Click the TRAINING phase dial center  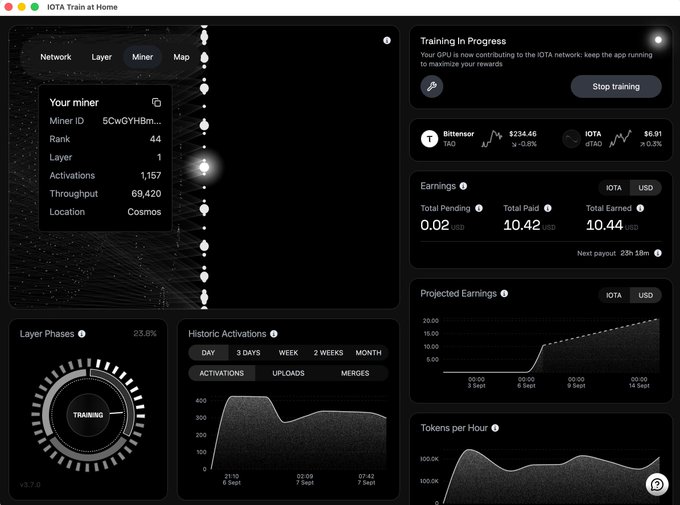(88, 415)
